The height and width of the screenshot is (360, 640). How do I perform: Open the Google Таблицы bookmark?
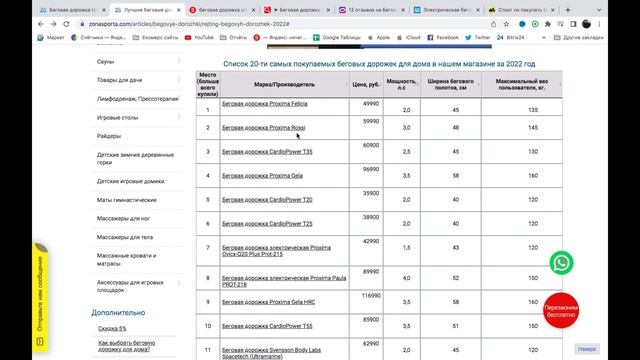tap(337, 38)
